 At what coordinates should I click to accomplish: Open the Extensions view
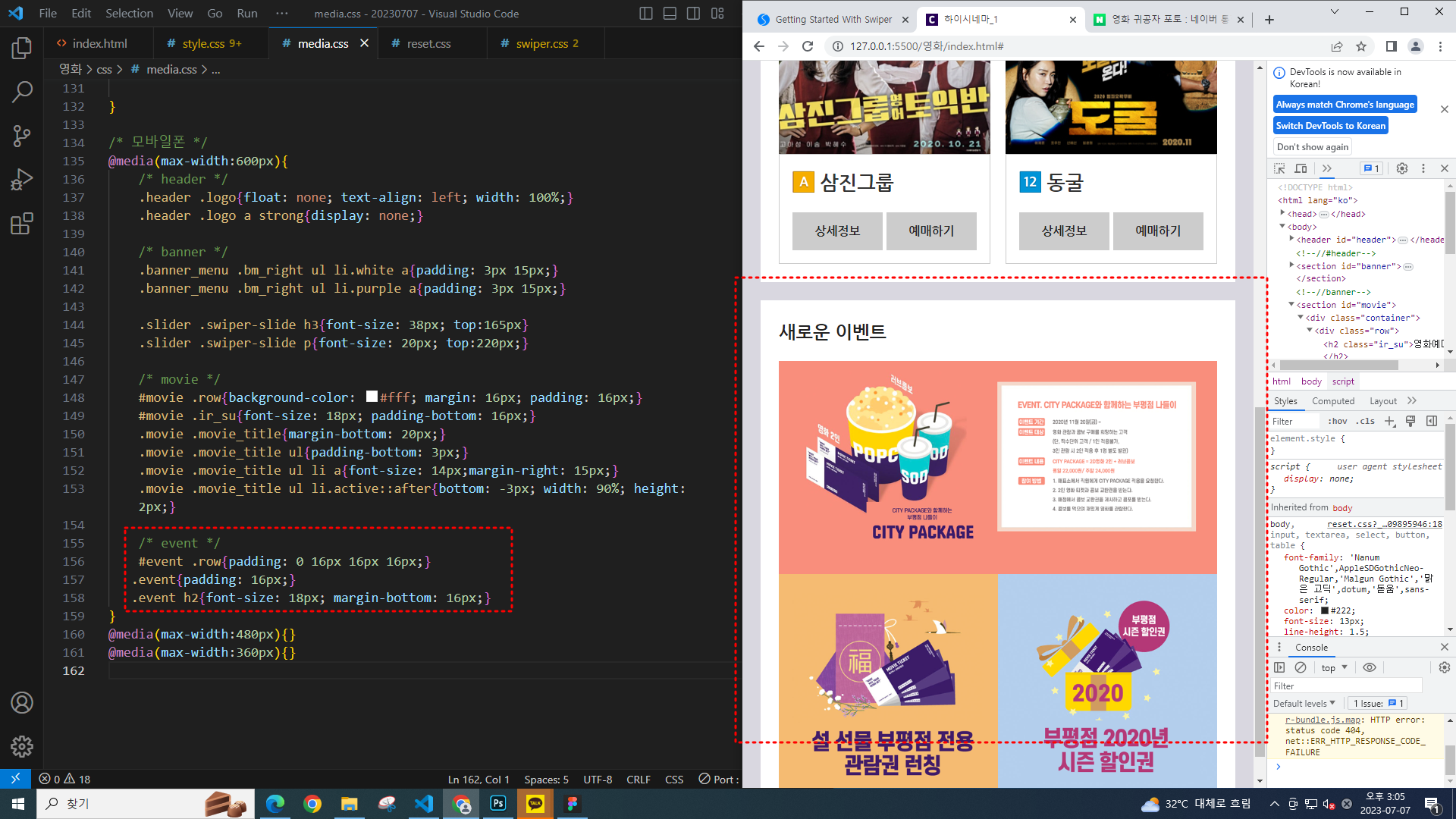[21, 224]
